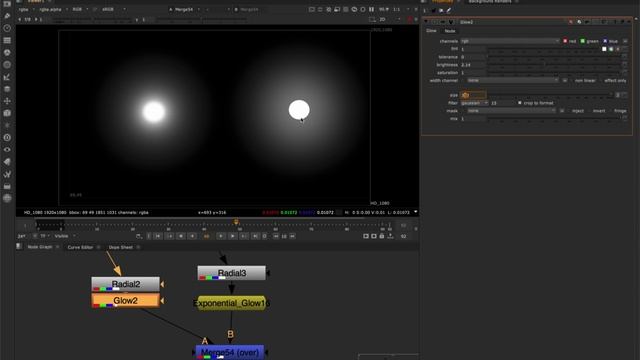Go to next keyframe in timeline
The height and width of the screenshot is (360, 640).
tap(244, 236)
